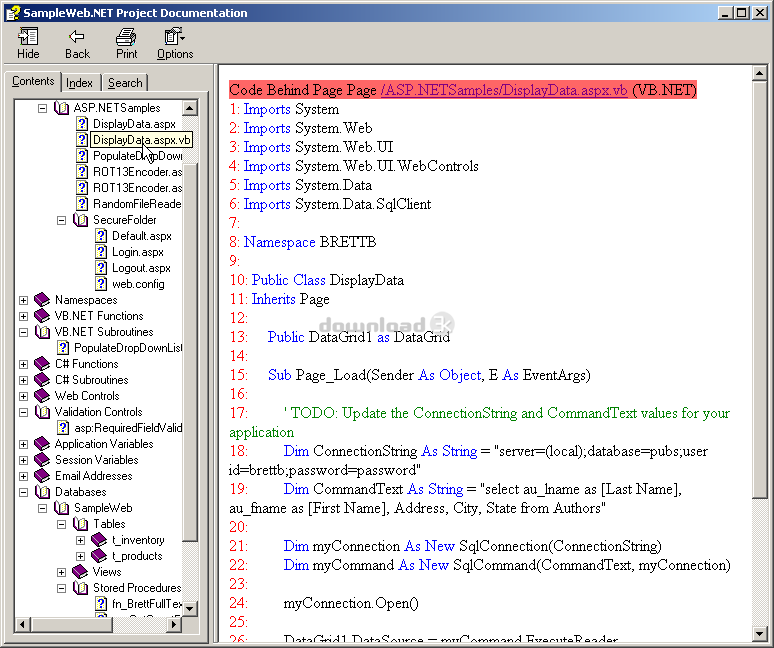Click the page icon beside web.config
The height and width of the screenshot is (648, 774).
(x=101, y=284)
